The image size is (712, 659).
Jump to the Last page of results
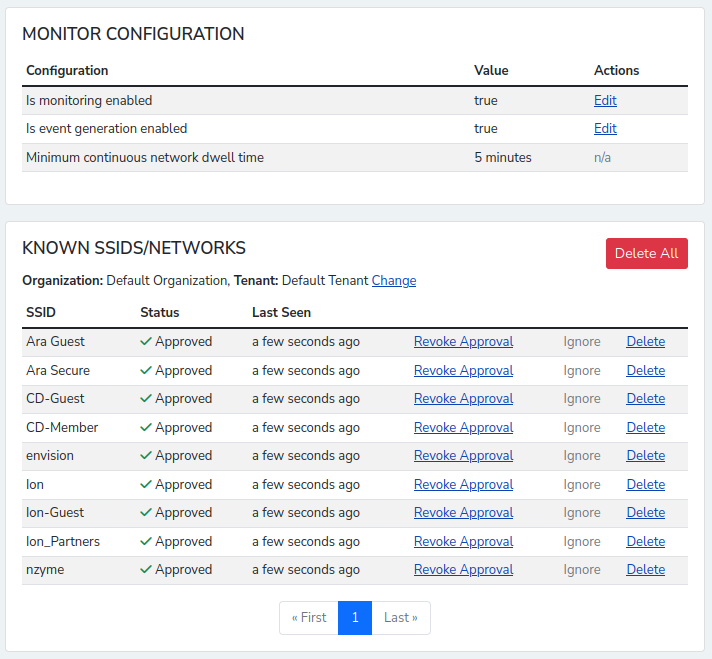coord(401,618)
